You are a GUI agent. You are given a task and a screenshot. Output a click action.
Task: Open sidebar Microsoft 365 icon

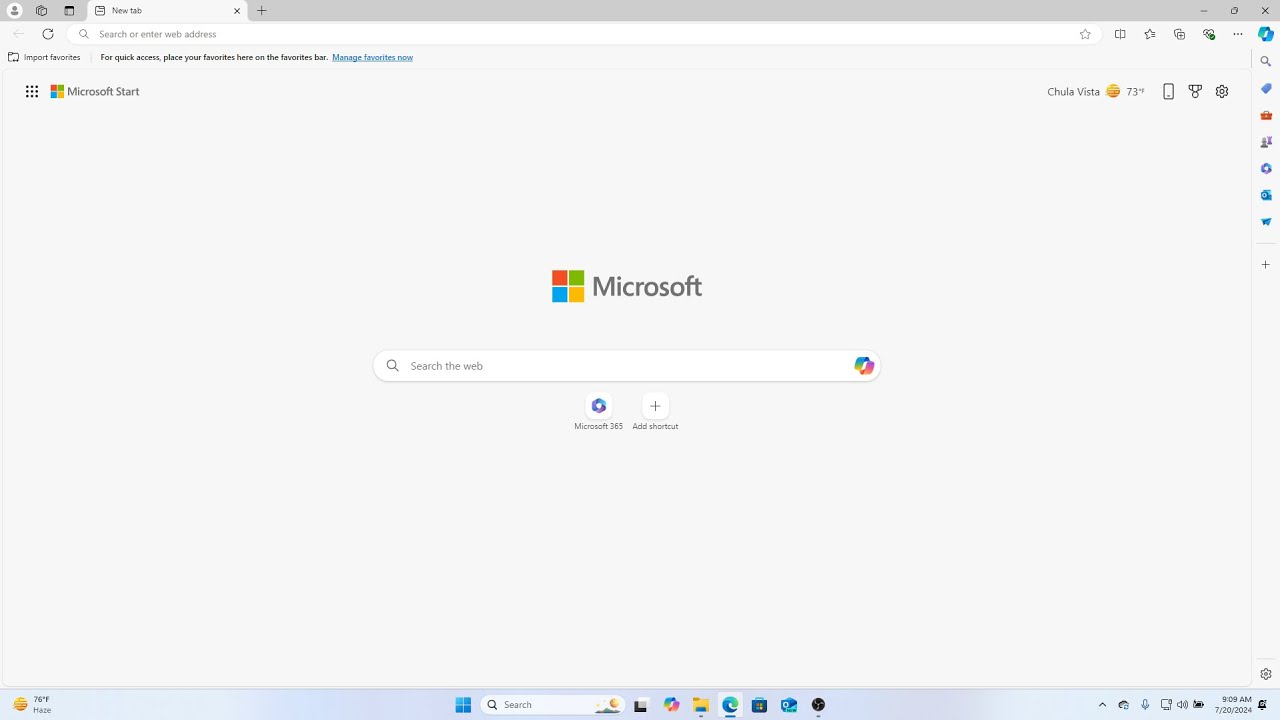click(x=1266, y=168)
